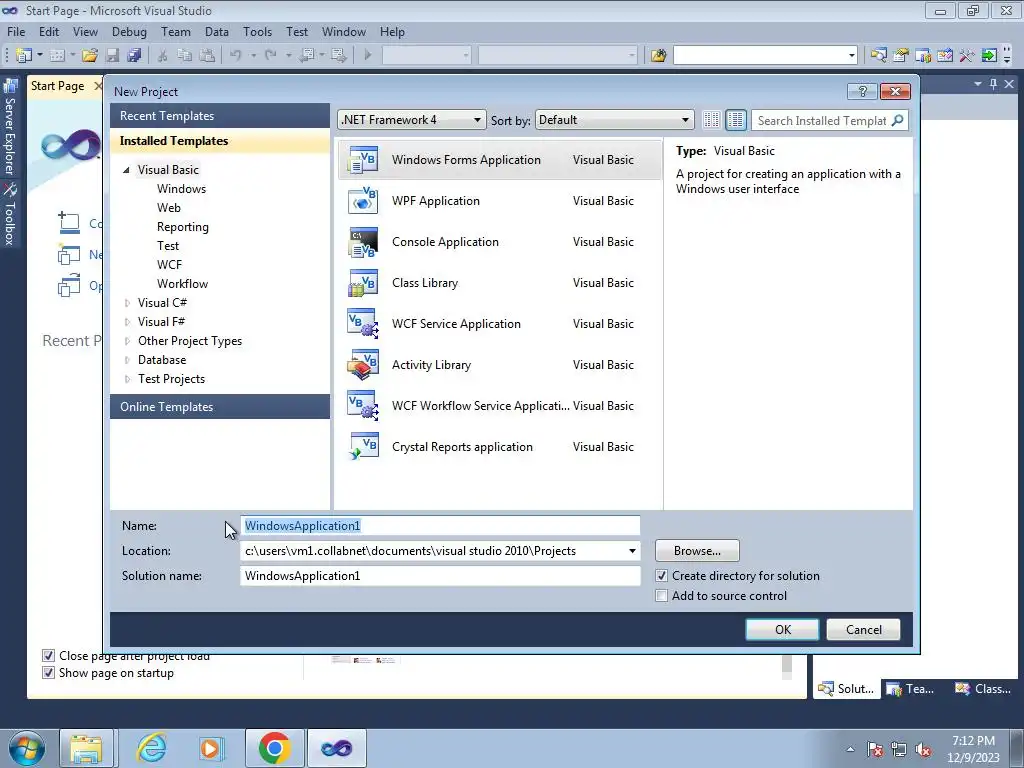Open the Recent Templates section

(x=220, y=116)
